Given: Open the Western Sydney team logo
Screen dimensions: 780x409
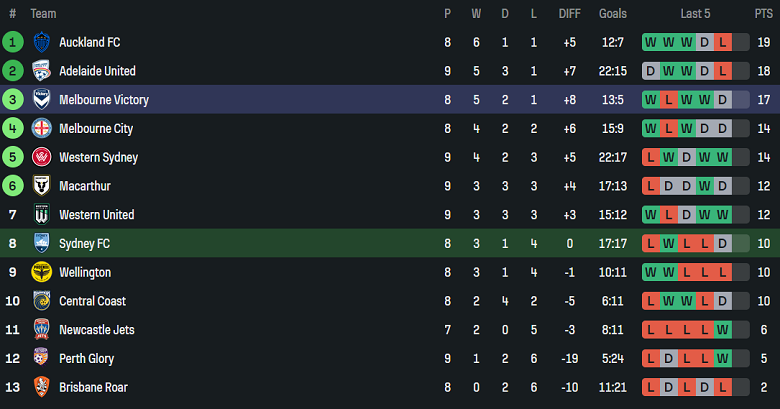Looking at the screenshot, I should (41, 157).
